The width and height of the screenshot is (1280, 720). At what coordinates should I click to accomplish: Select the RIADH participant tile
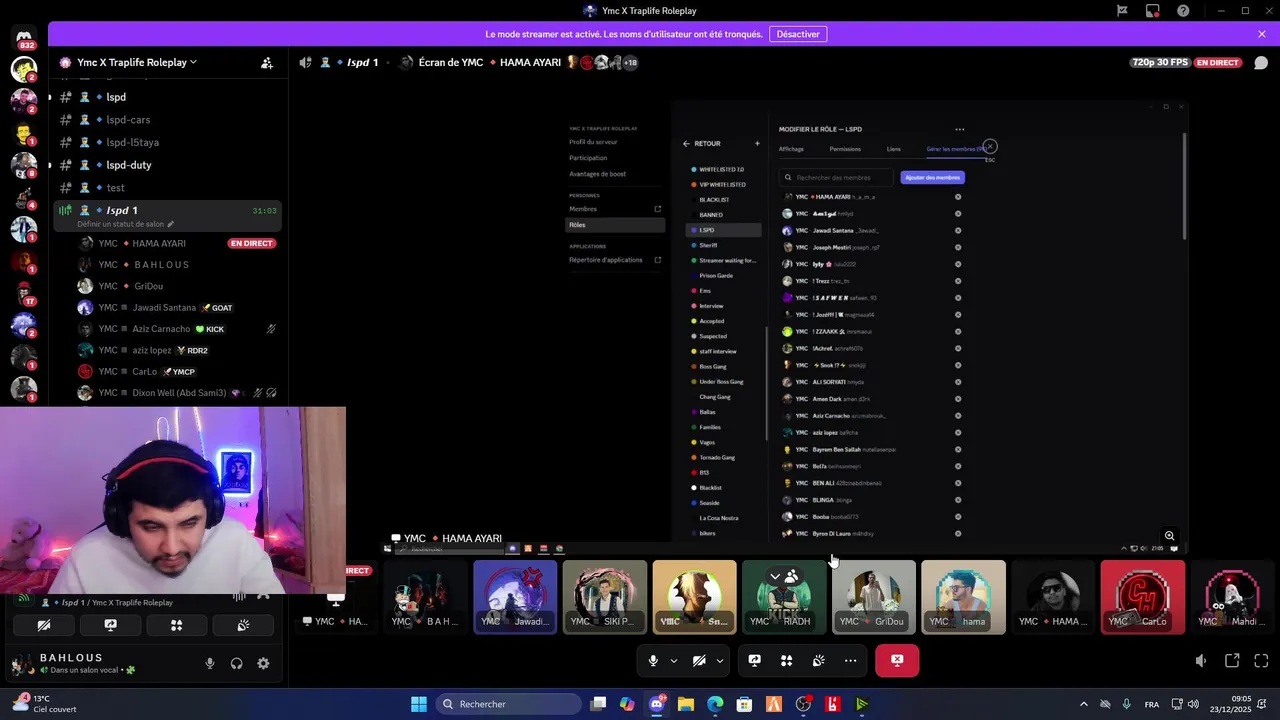pos(784,597)
